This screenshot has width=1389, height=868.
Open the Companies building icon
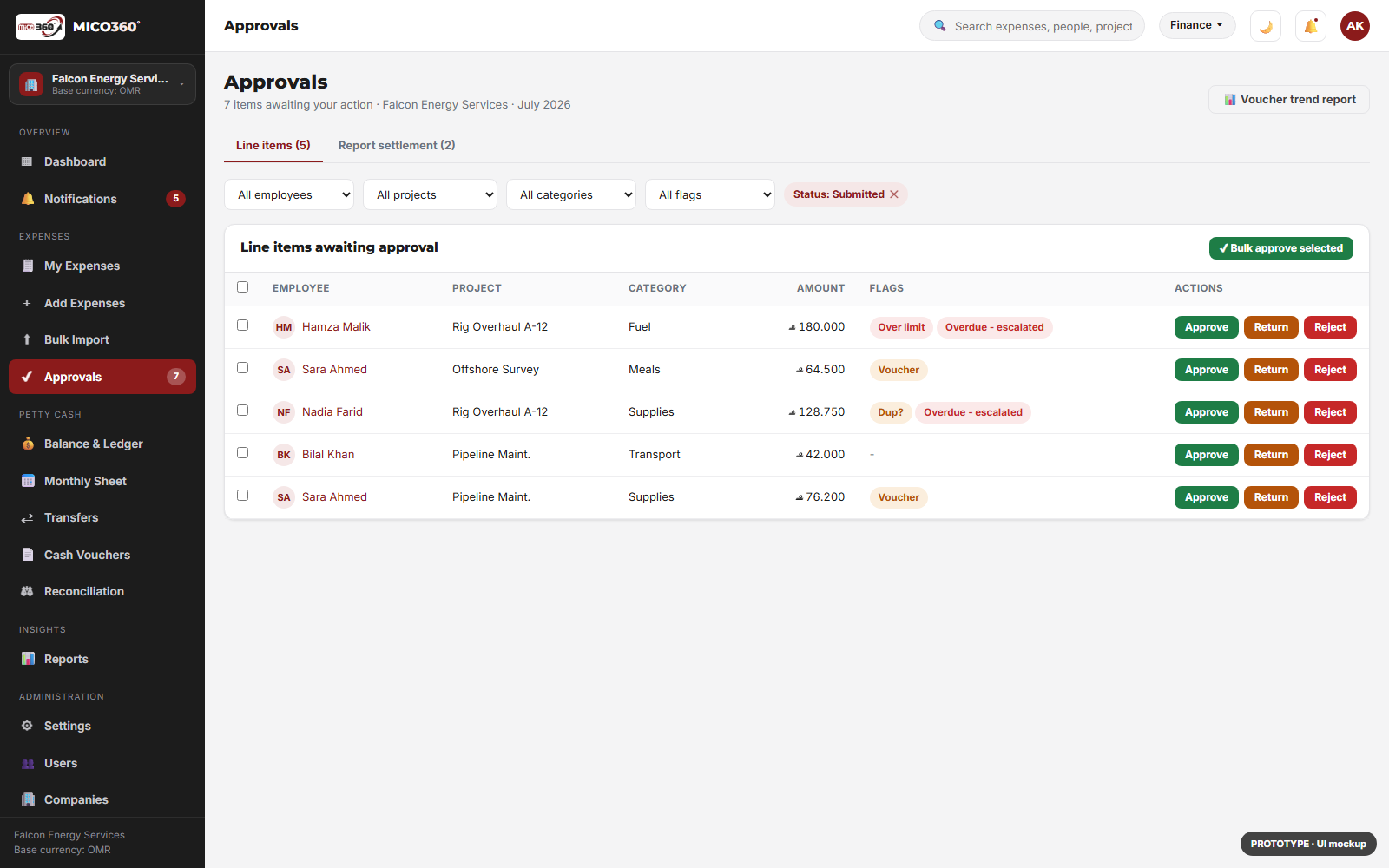pyautogui.click(x=27, y=799)
